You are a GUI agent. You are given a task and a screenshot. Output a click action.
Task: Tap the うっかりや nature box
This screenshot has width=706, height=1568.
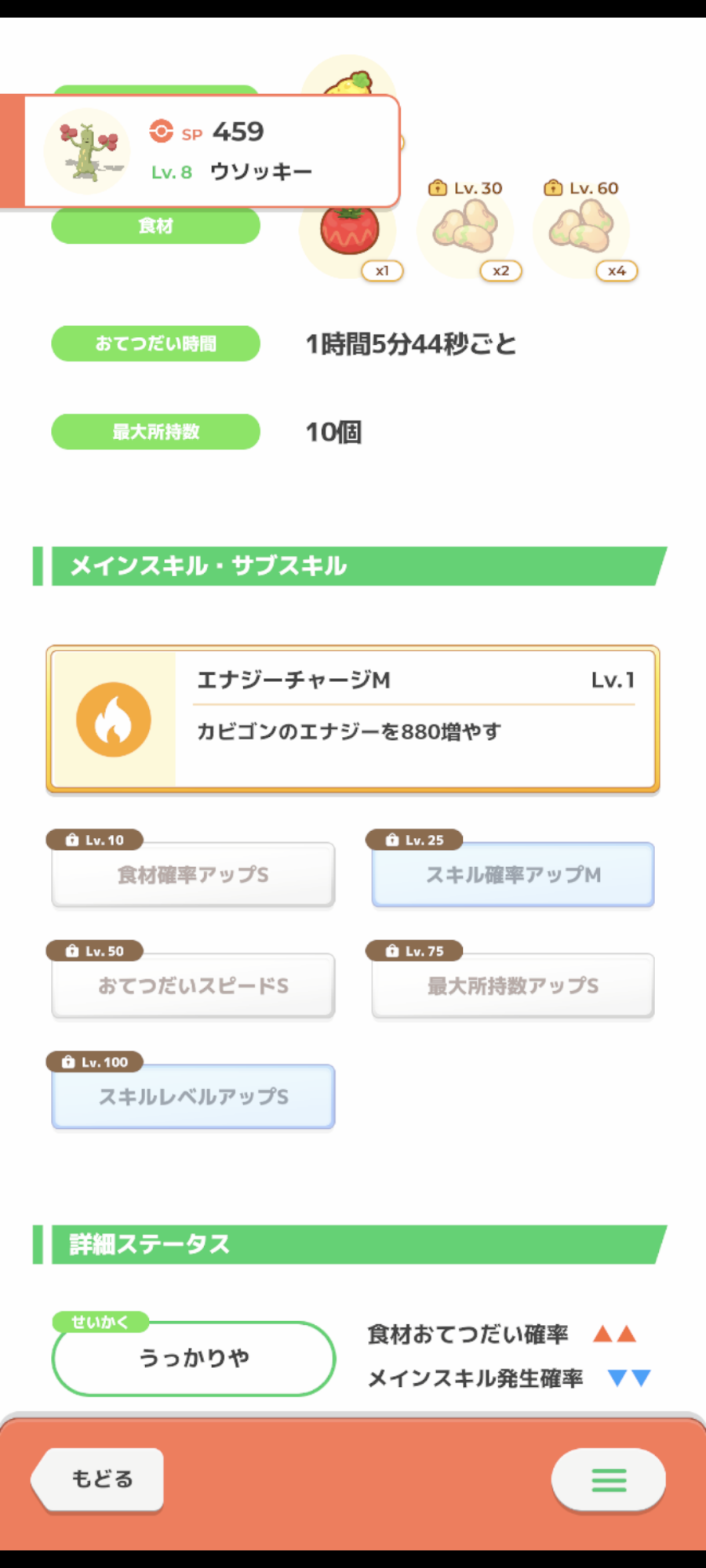click(194, 1359)
